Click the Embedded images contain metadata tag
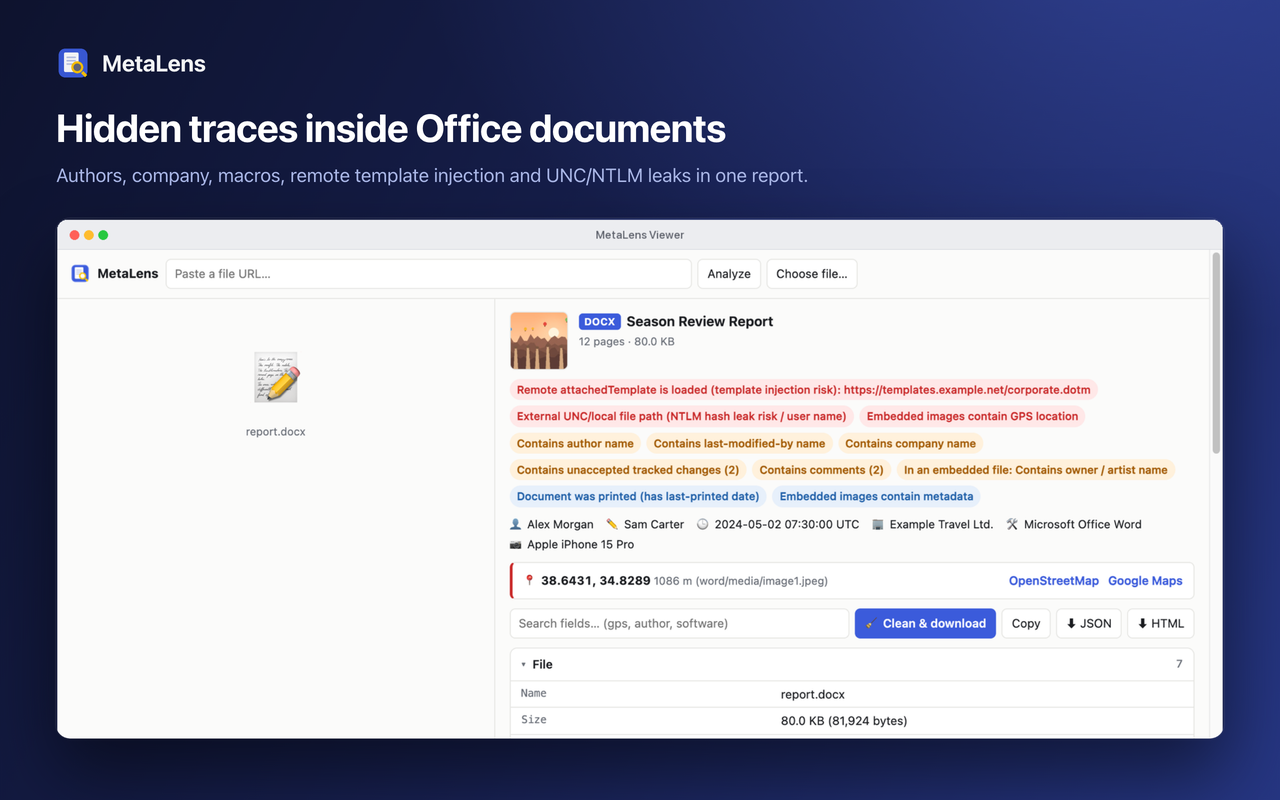The image size is (1280, 800). [x=876, y=496]
